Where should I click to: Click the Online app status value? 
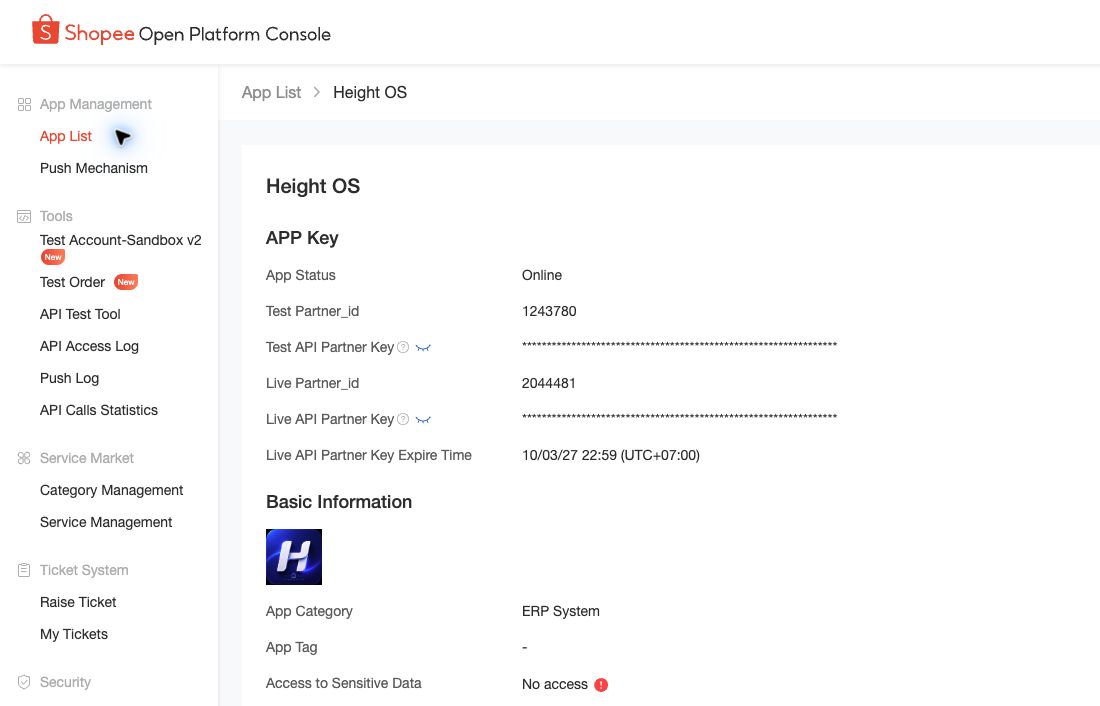pos(542,275)
